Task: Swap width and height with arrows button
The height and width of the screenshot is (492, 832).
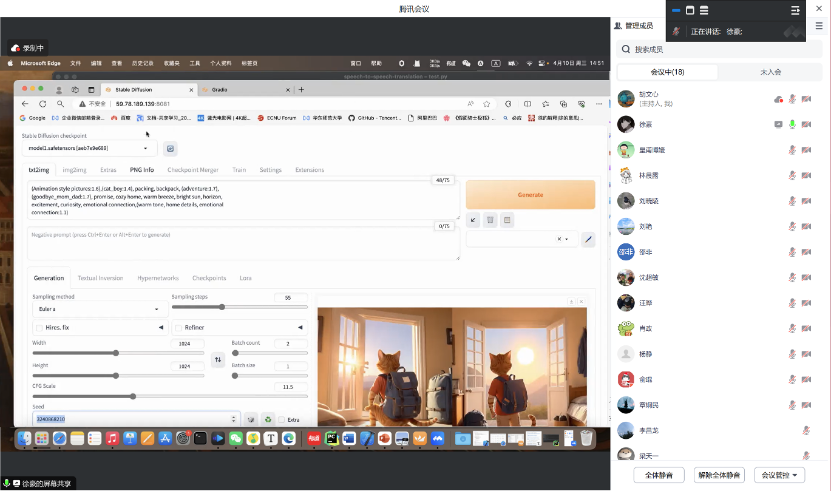Action: (218, 360)
